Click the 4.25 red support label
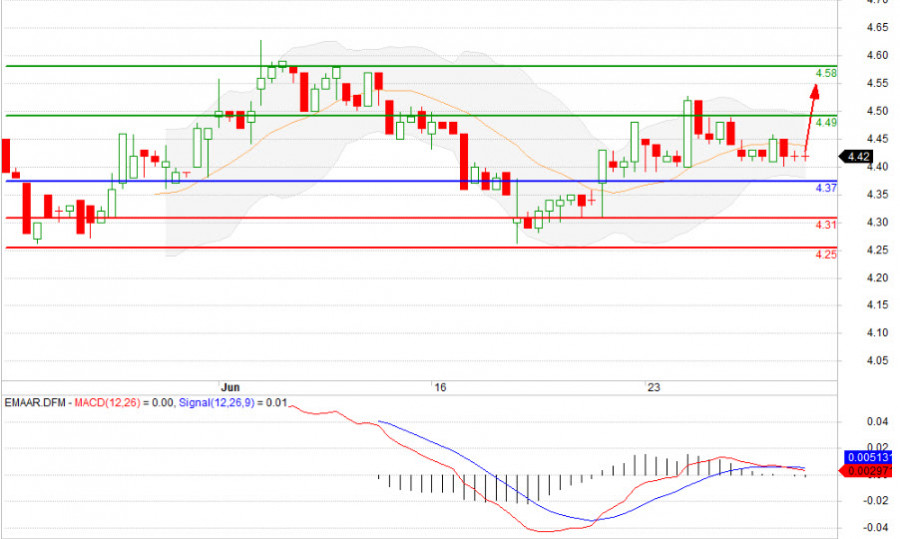900x539 pixels. click(x=826, y=255)
